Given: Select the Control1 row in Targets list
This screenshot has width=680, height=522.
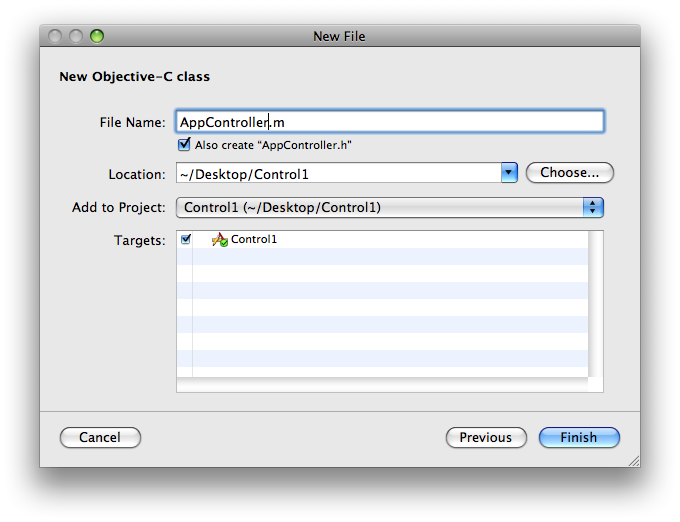Looking at the screenshot, I should click(382, 239).
